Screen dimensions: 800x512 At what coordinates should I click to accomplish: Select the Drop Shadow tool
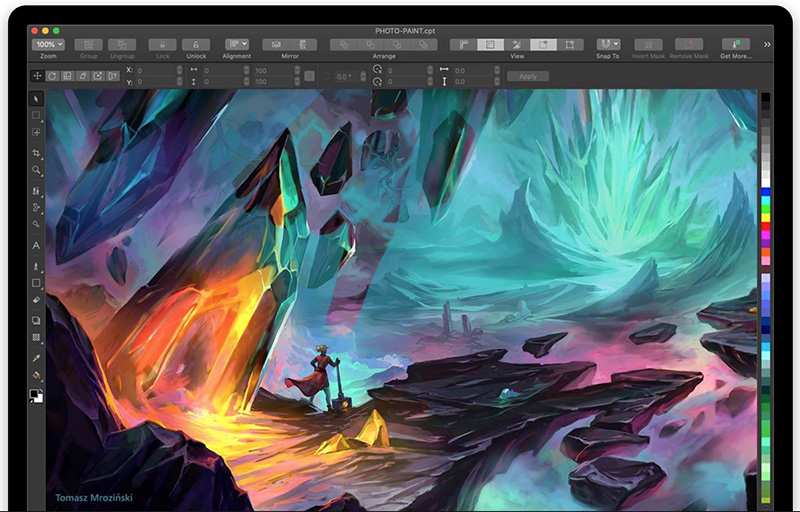[x=36, y=320]
